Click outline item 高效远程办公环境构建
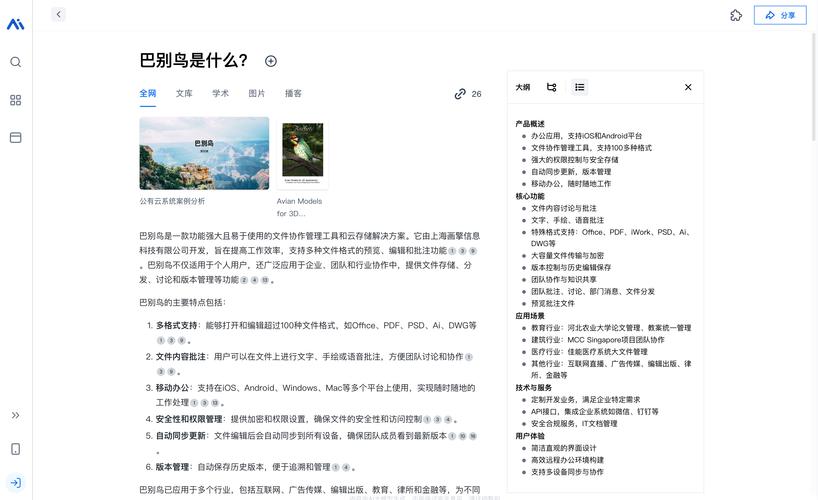This screenshot has width=818, height=500. (x=568, y=460)
